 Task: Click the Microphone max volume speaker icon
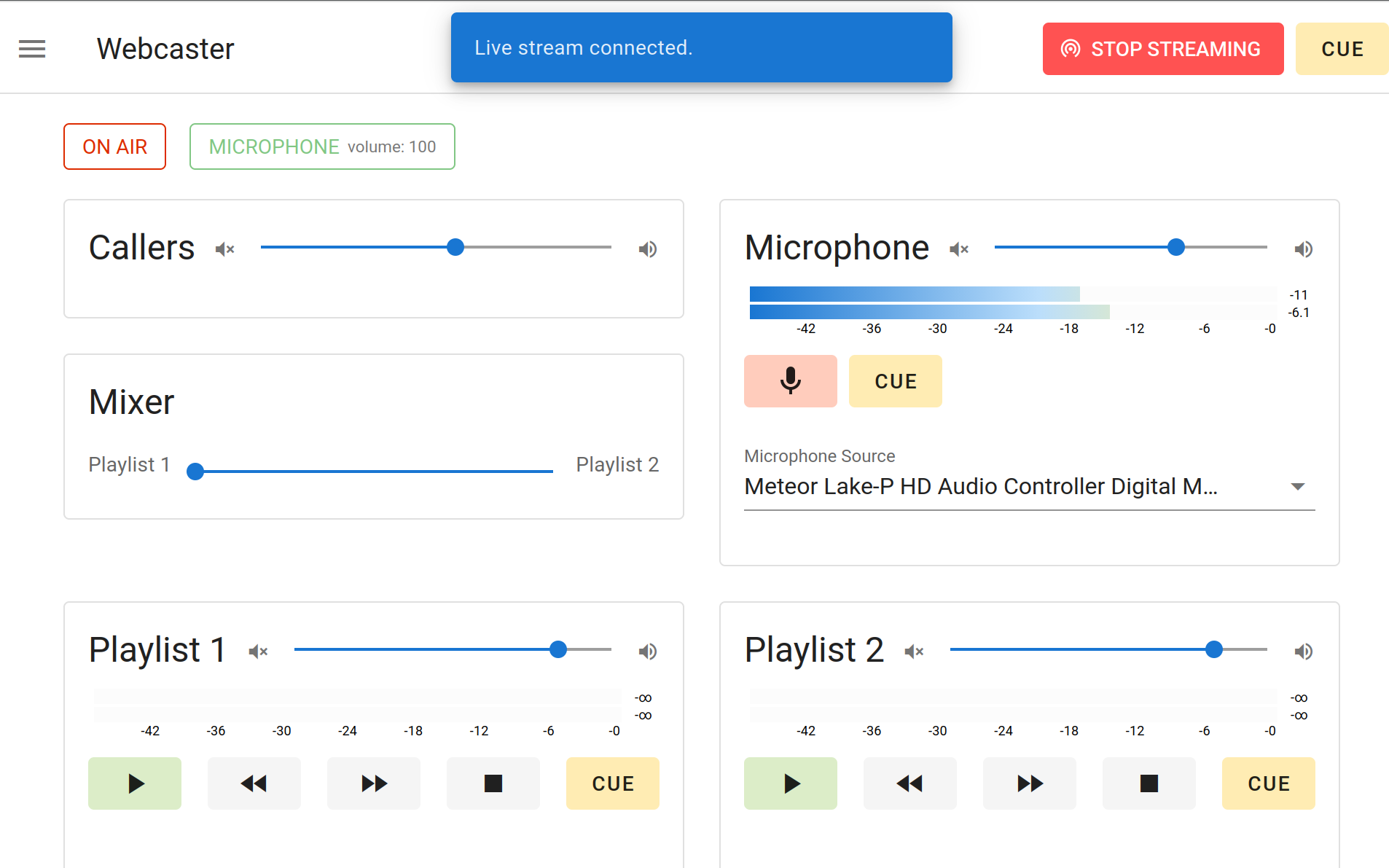tap(1304, 249)
